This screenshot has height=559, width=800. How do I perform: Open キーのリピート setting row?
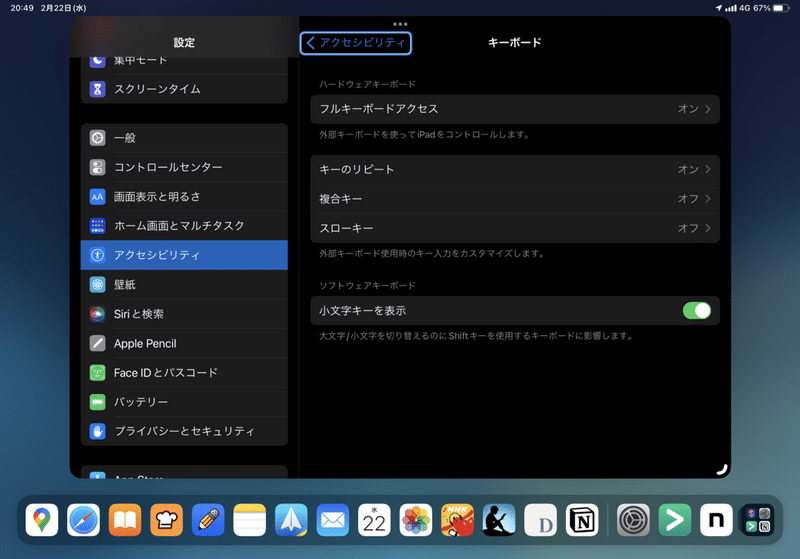click(x=515, y=169)
